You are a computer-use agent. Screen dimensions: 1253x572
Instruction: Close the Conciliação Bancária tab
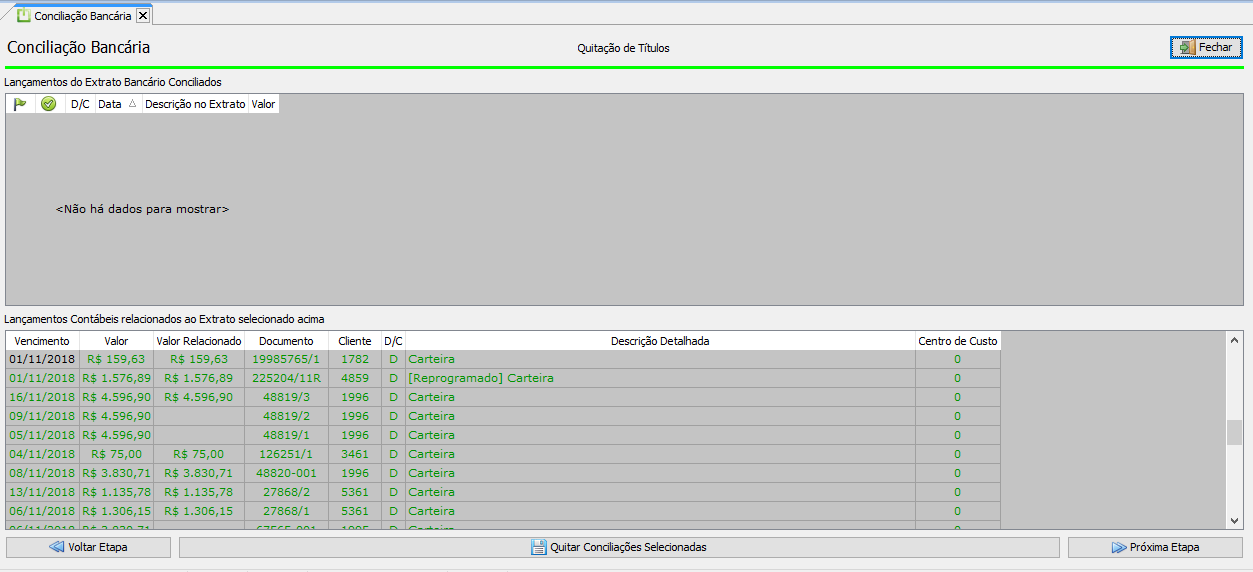pyautogui.click(x=142, y=15)
